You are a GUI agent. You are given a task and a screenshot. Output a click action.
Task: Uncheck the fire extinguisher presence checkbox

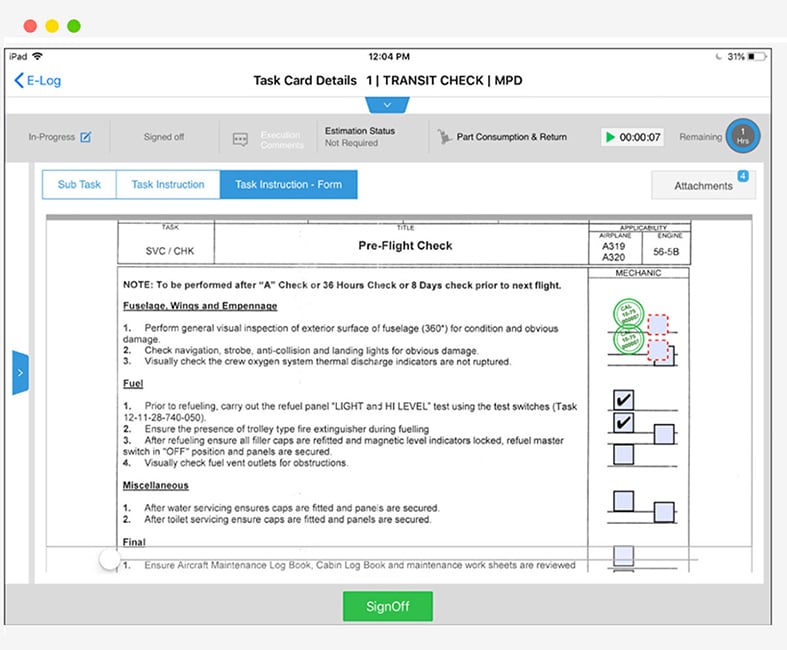point(624,424)
